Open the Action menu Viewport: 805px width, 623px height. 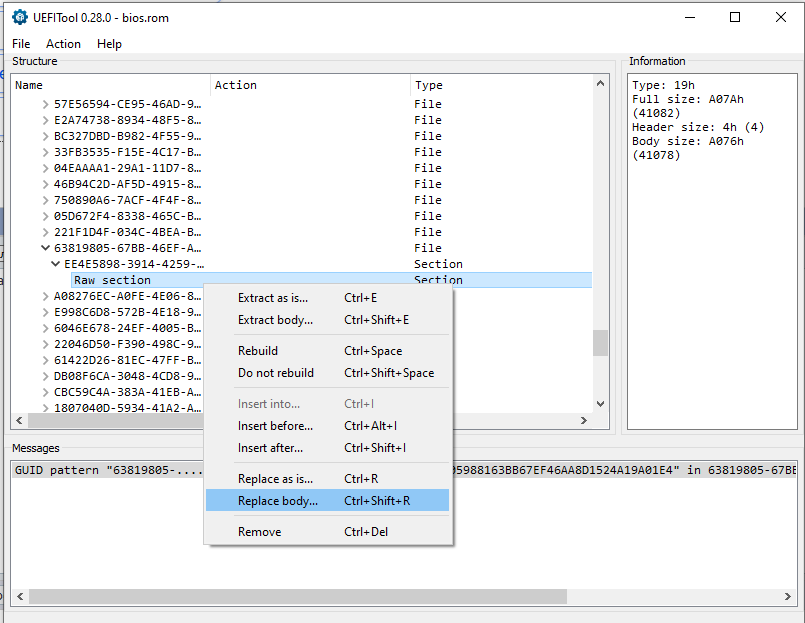pos(63,44)
